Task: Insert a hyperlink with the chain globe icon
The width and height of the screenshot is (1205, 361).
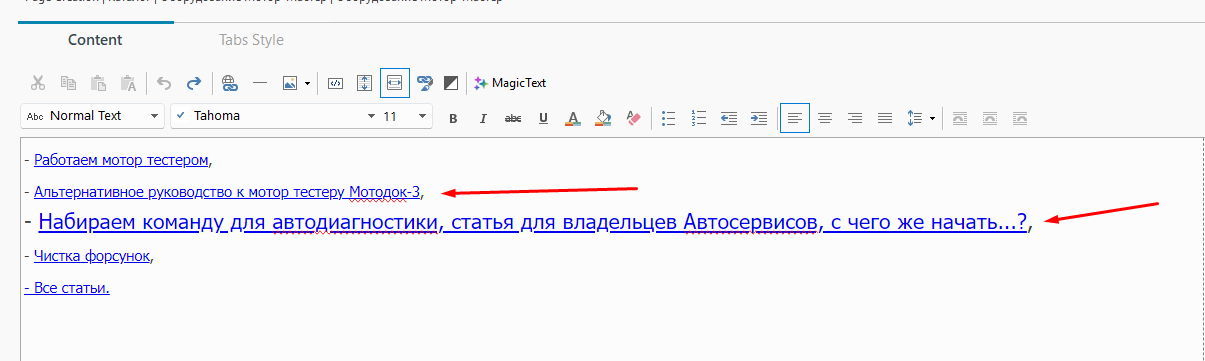Action: tap(230, 83)
